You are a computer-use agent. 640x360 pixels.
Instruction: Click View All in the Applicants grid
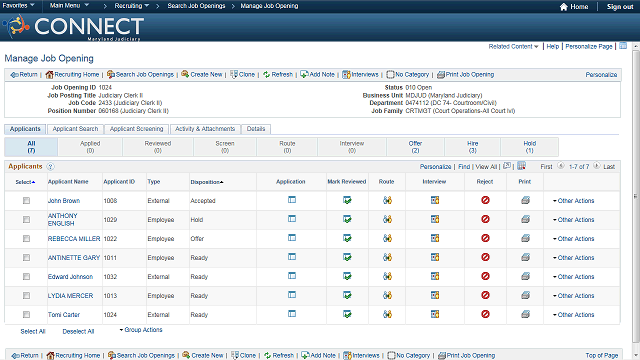pyautogui.click(x=486, y=167)
